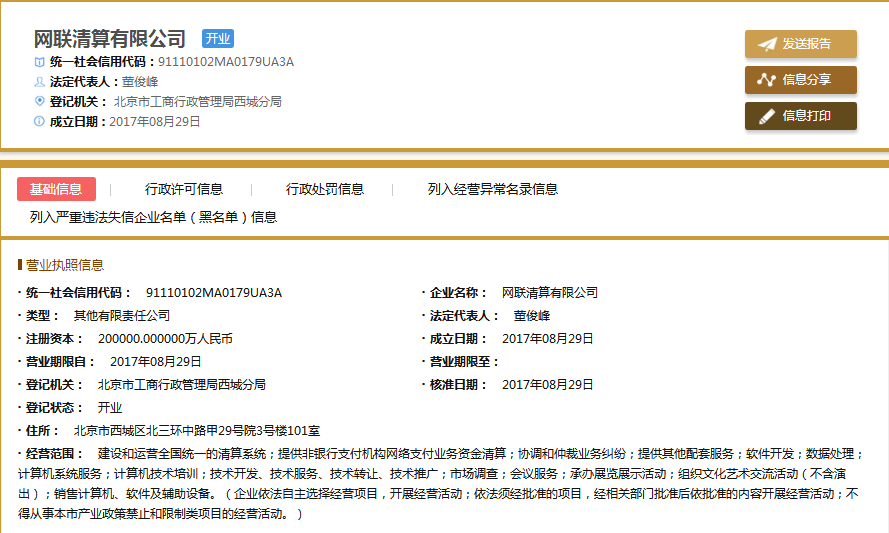This screenshot has height=533, width=889.
Task: Switch to the 行政处罚信息 tab
Action: coord(325,189)
